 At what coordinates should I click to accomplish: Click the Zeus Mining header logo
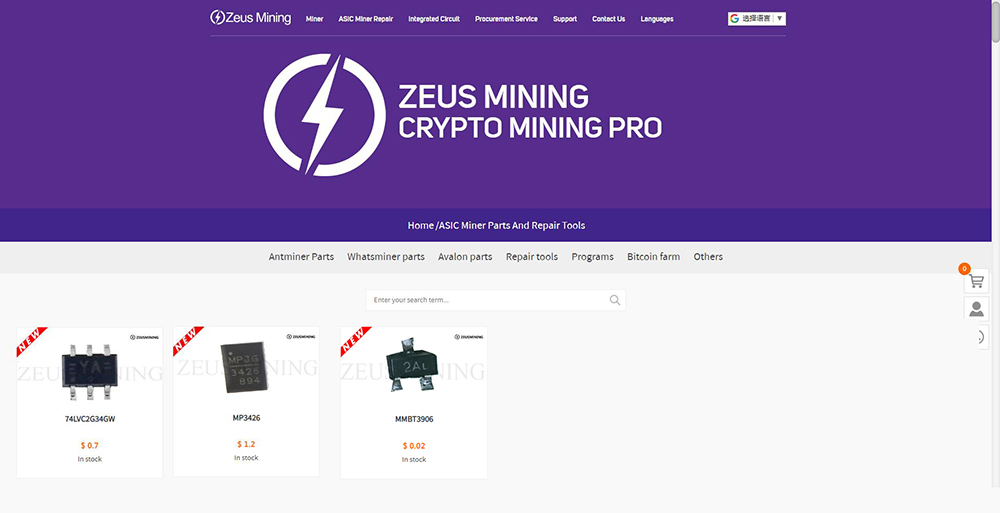coord(251,18)
